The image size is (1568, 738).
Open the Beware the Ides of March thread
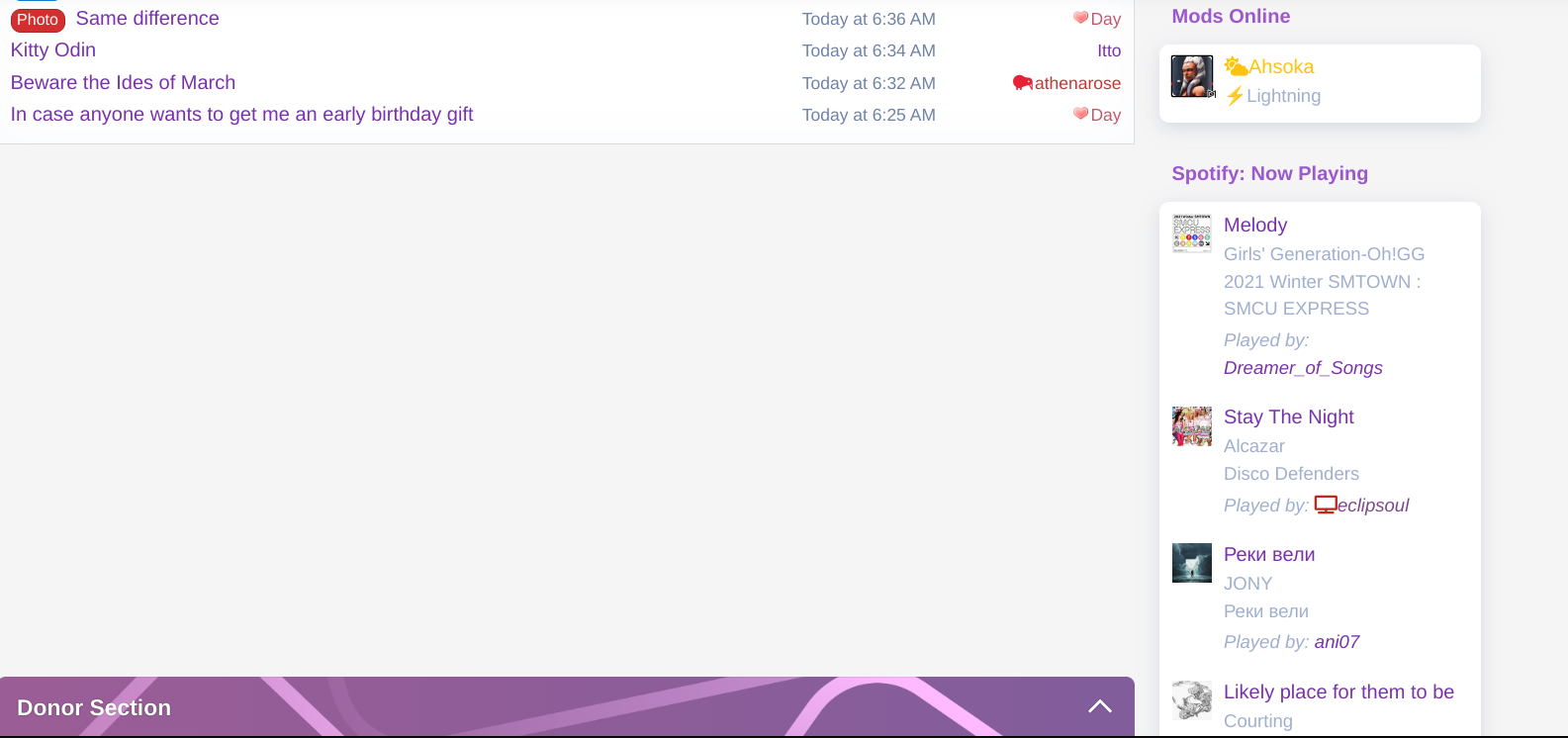coord(123,82)
